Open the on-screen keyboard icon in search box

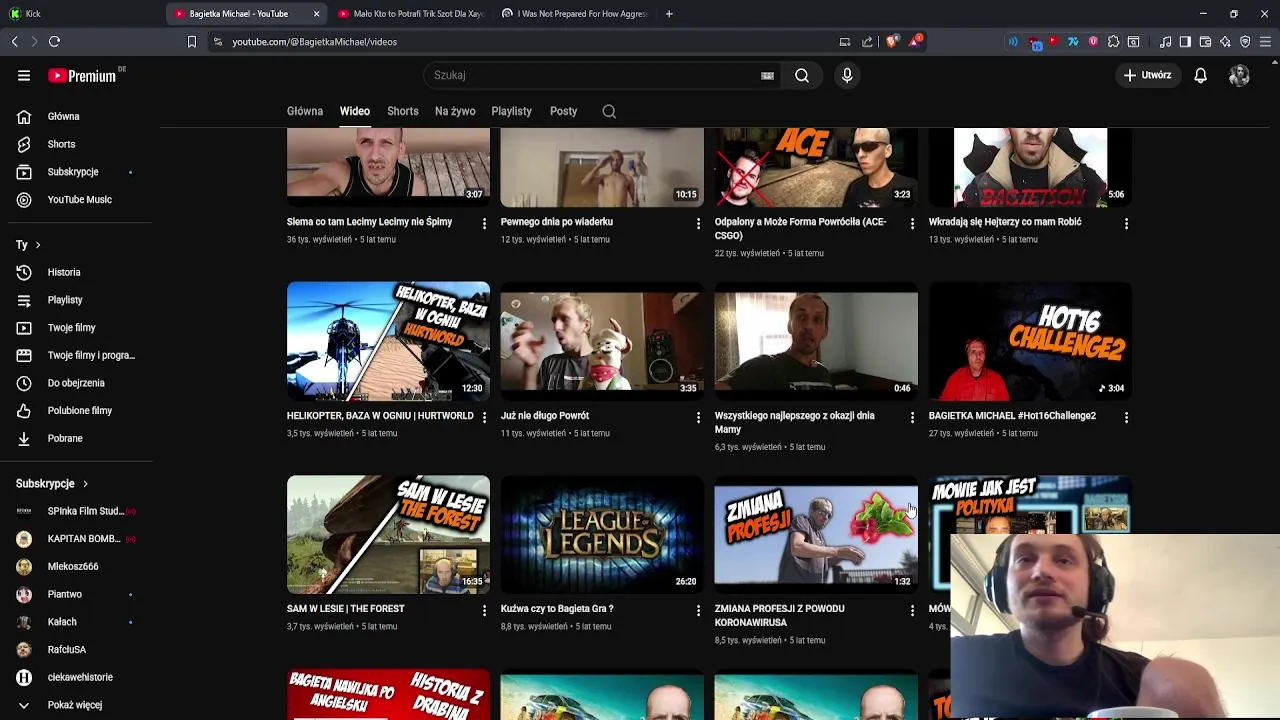767,75
